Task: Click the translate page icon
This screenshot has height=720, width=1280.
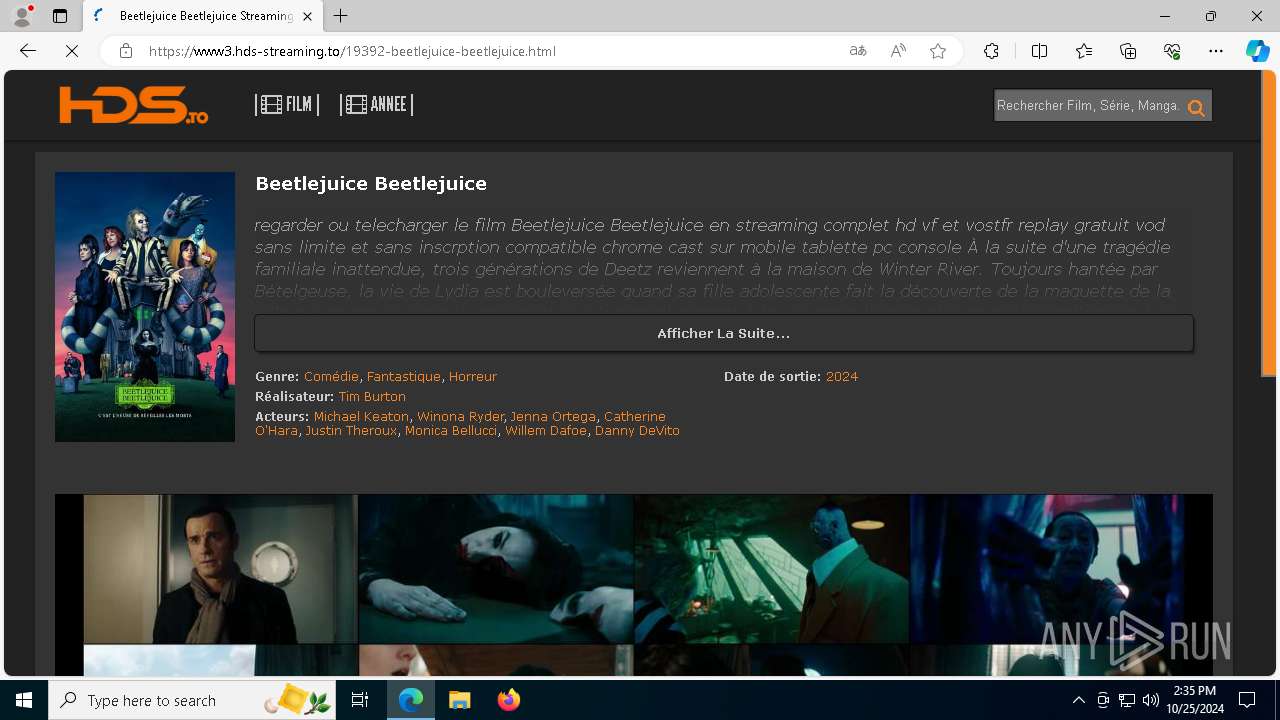Action: 857,51
